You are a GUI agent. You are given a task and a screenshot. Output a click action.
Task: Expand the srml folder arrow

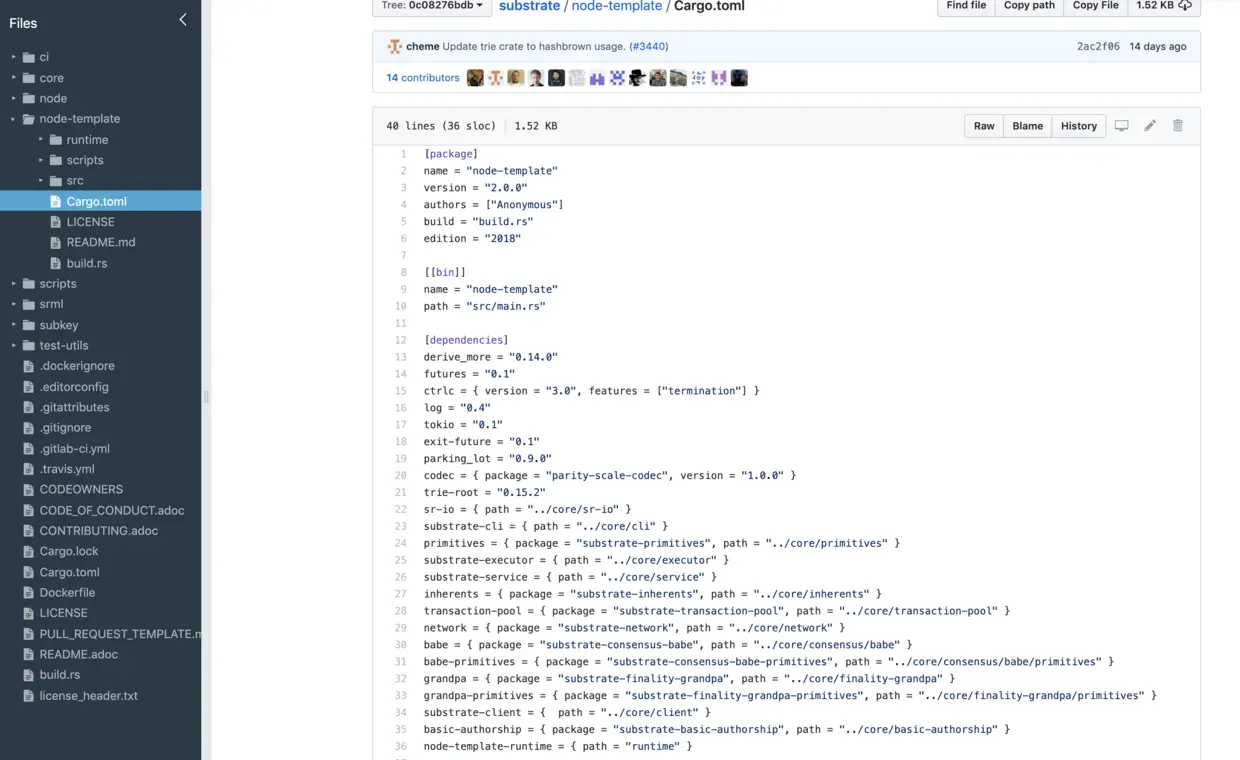[14, 304]
